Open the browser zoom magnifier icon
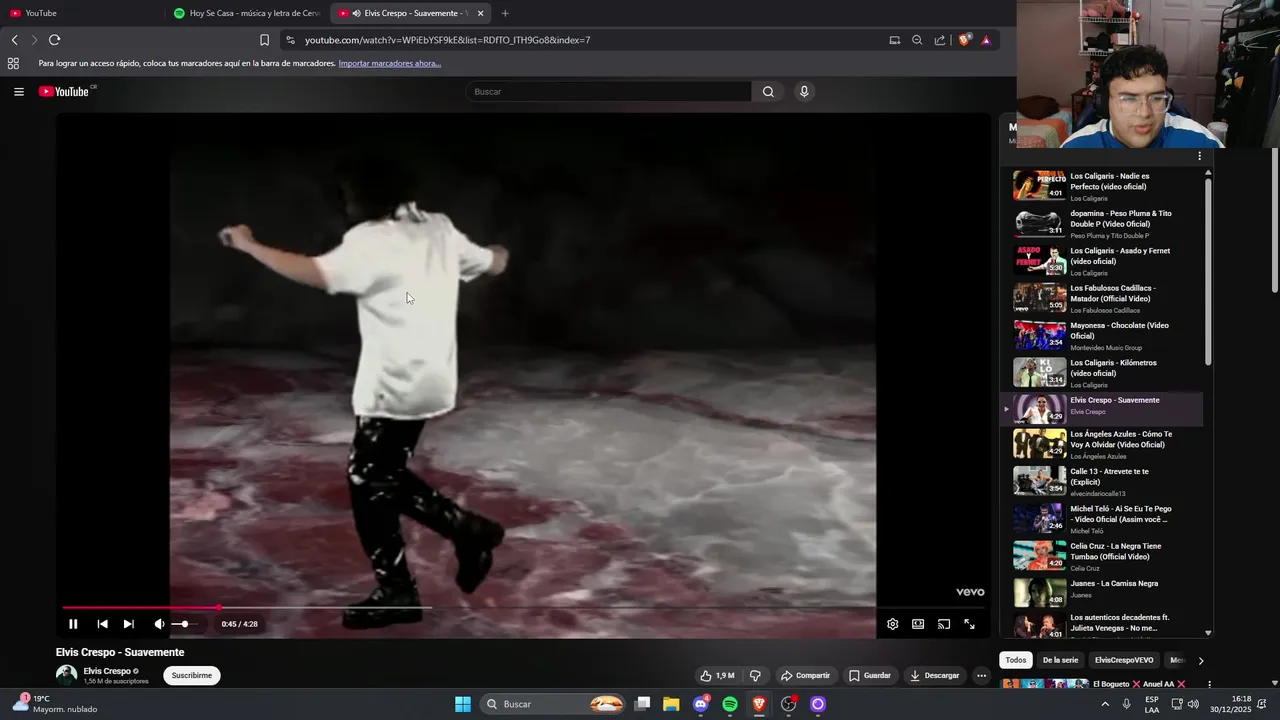The image size is (1280, 720). click(917, 40)
